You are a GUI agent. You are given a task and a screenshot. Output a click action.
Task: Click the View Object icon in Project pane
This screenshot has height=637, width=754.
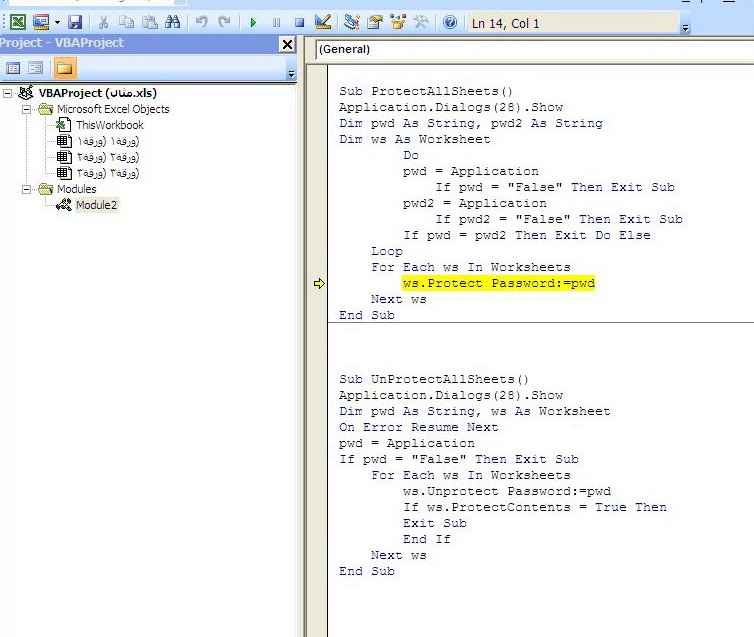click(x=36, y=68)
